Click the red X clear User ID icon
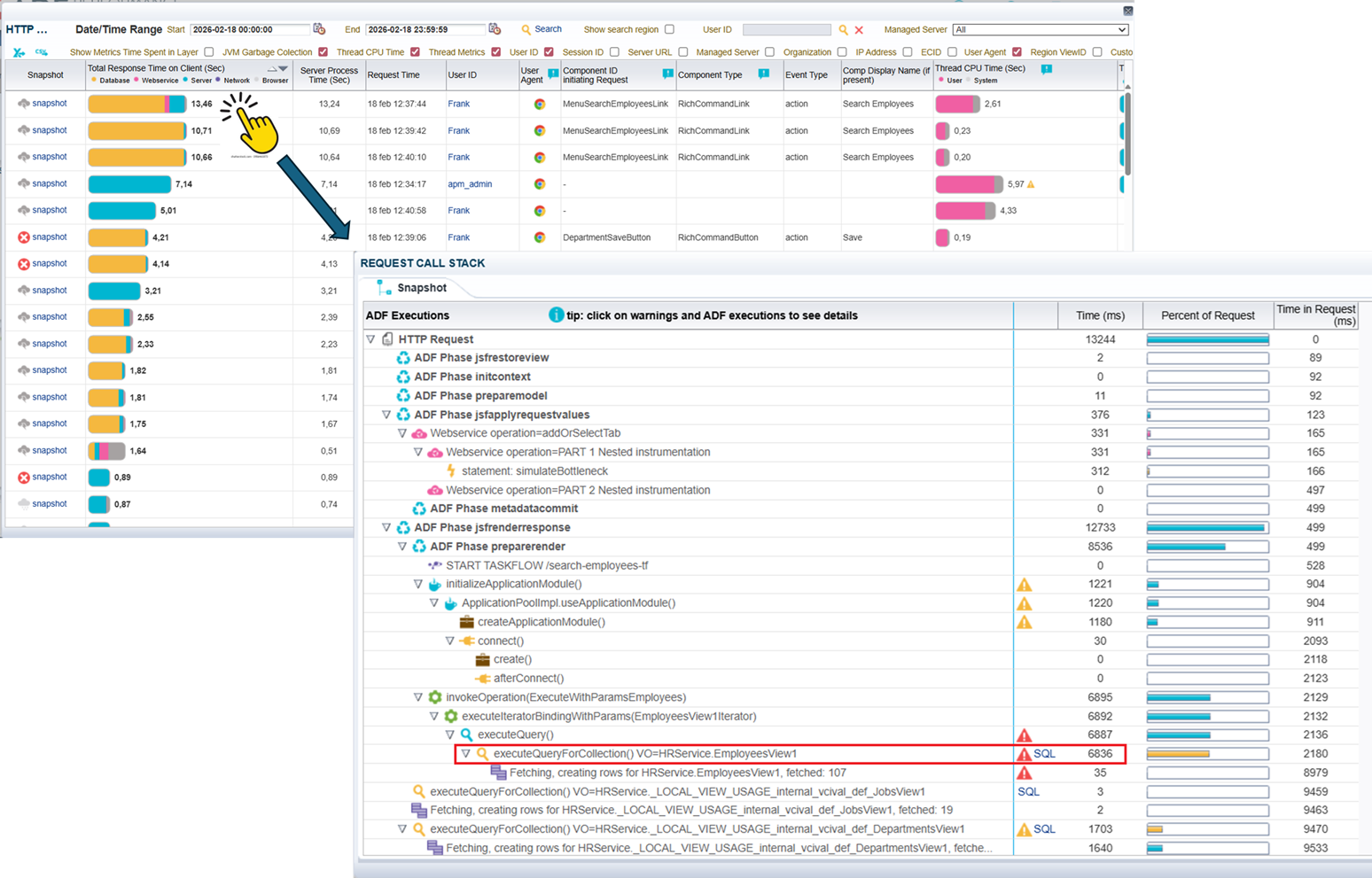The height and width of the screenshot is (878, 1372). click(859, 30)
